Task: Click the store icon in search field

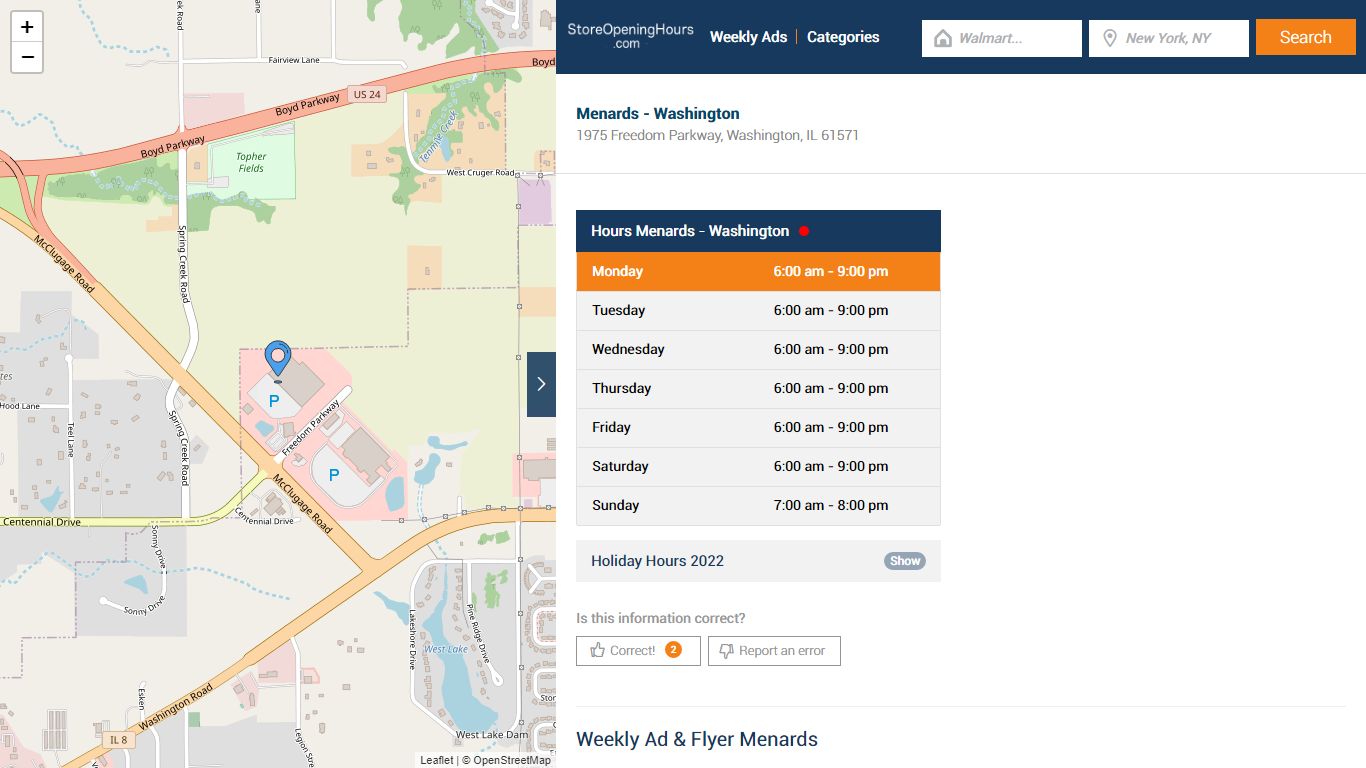Action: (x=942, y=38)
